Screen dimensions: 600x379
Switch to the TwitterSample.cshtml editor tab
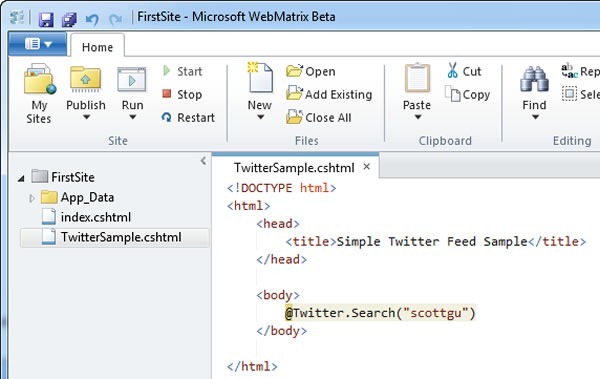point(294,168)
